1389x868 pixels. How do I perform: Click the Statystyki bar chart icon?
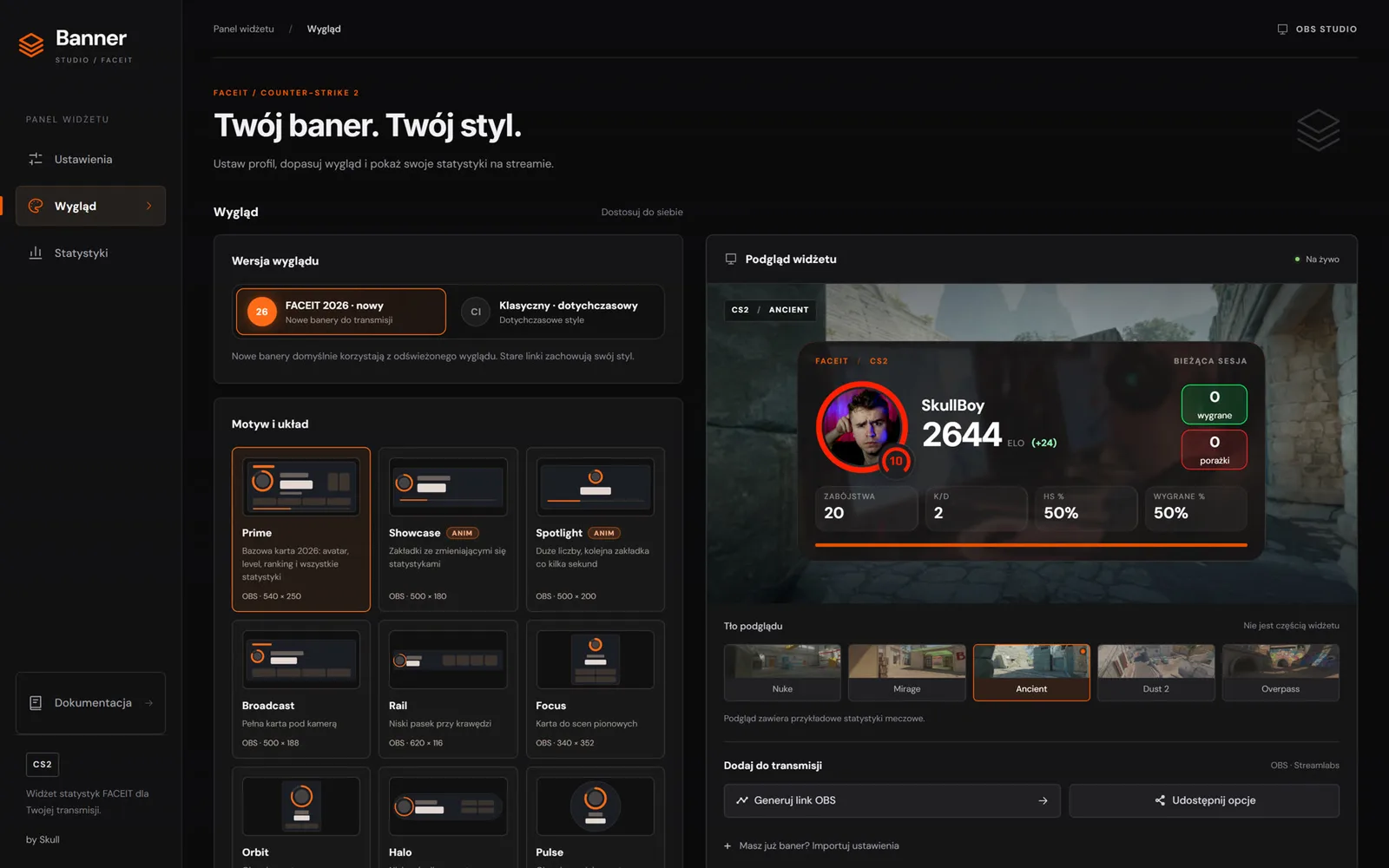coord(36,253)
